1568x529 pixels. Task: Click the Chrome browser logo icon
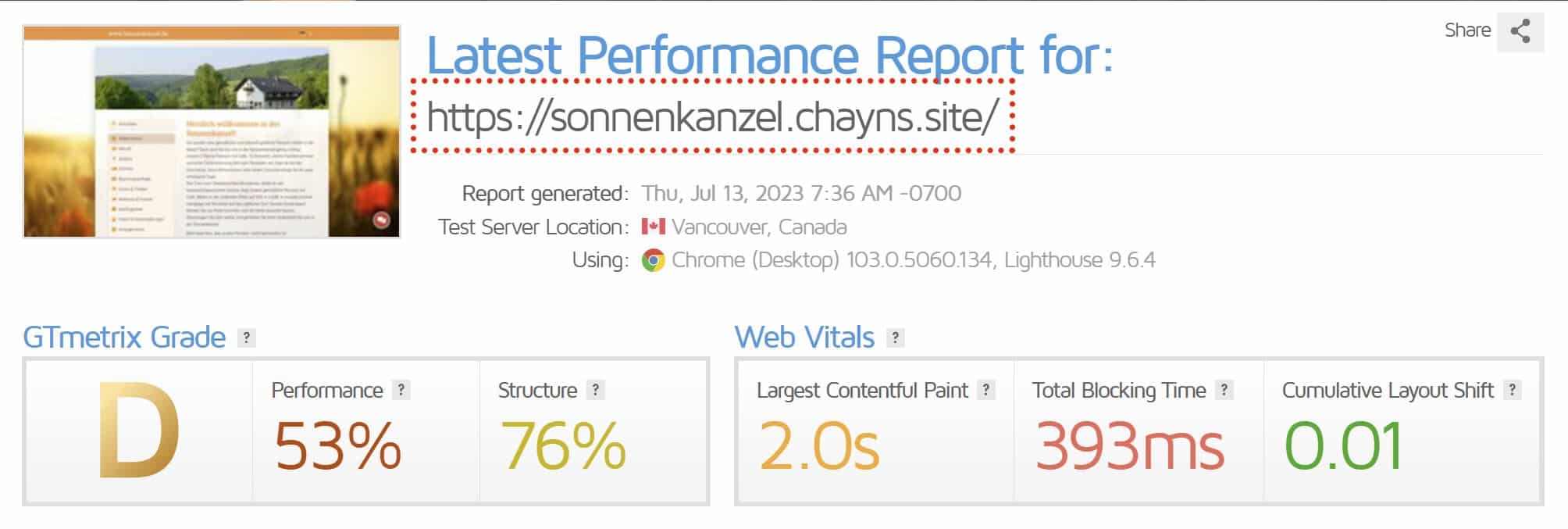click(653, 260)
